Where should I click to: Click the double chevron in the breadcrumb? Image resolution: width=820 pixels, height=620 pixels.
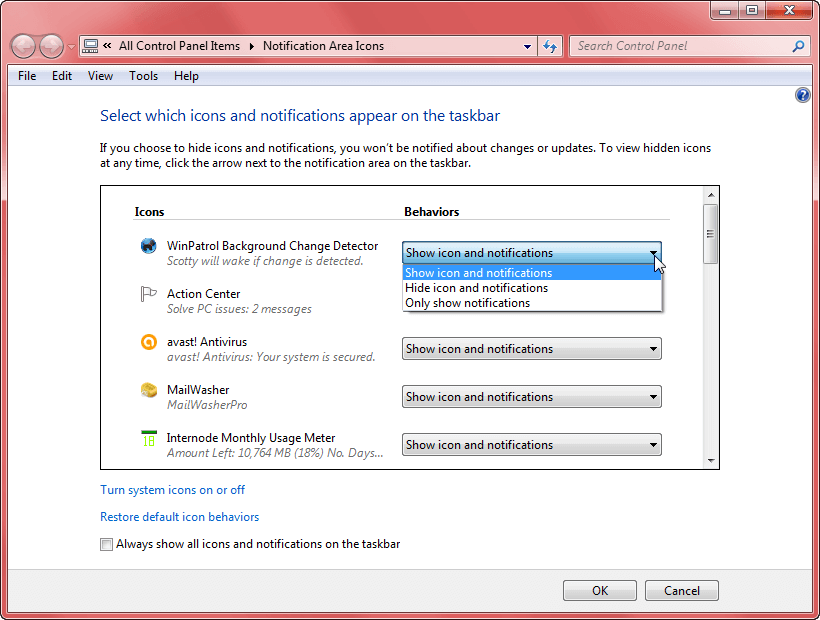(107, 46)
